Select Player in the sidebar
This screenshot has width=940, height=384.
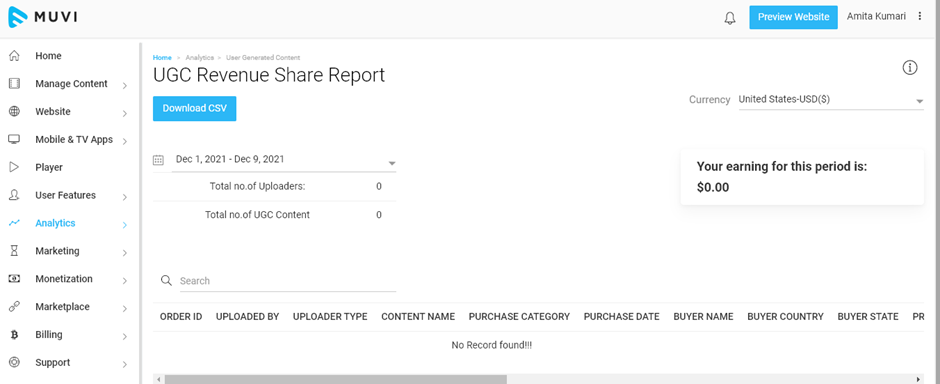[49, 167]
